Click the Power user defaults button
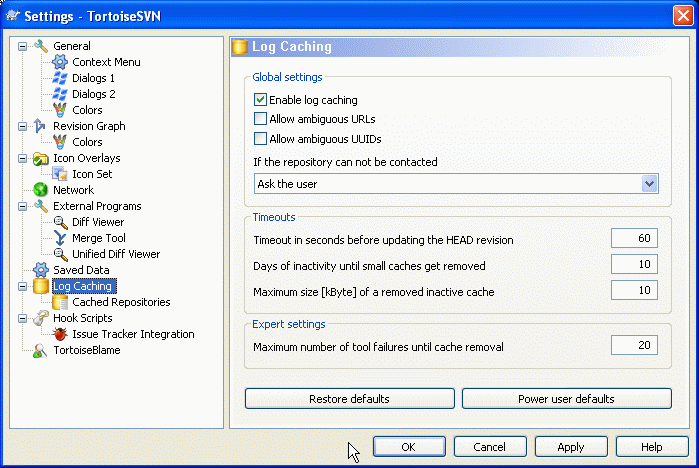Screen dimensions: 699x468 point(567,398)
